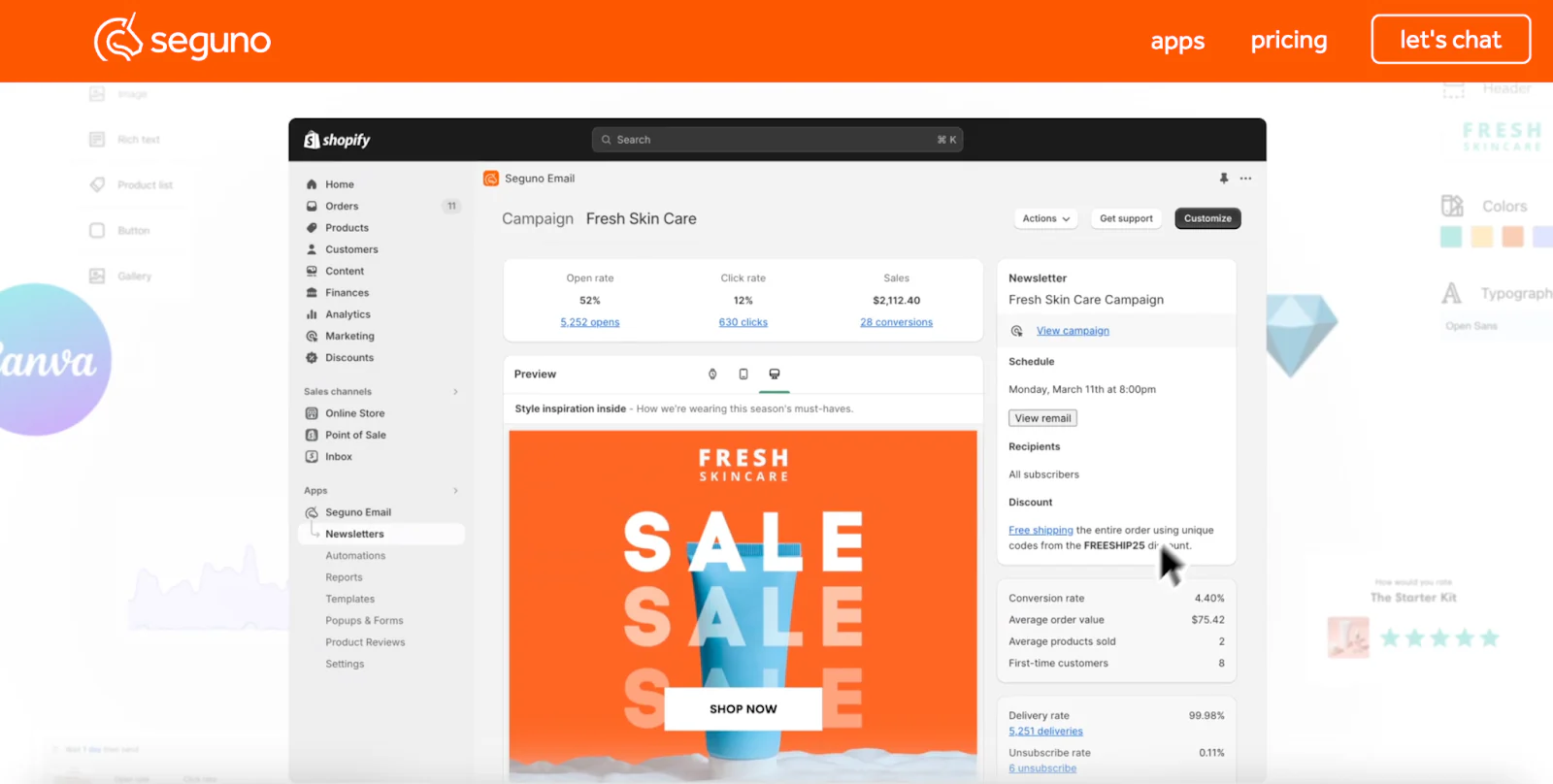Click the Gallery block icon
The width and height of the screenshot is (1553, 784).
coord(97,276)
